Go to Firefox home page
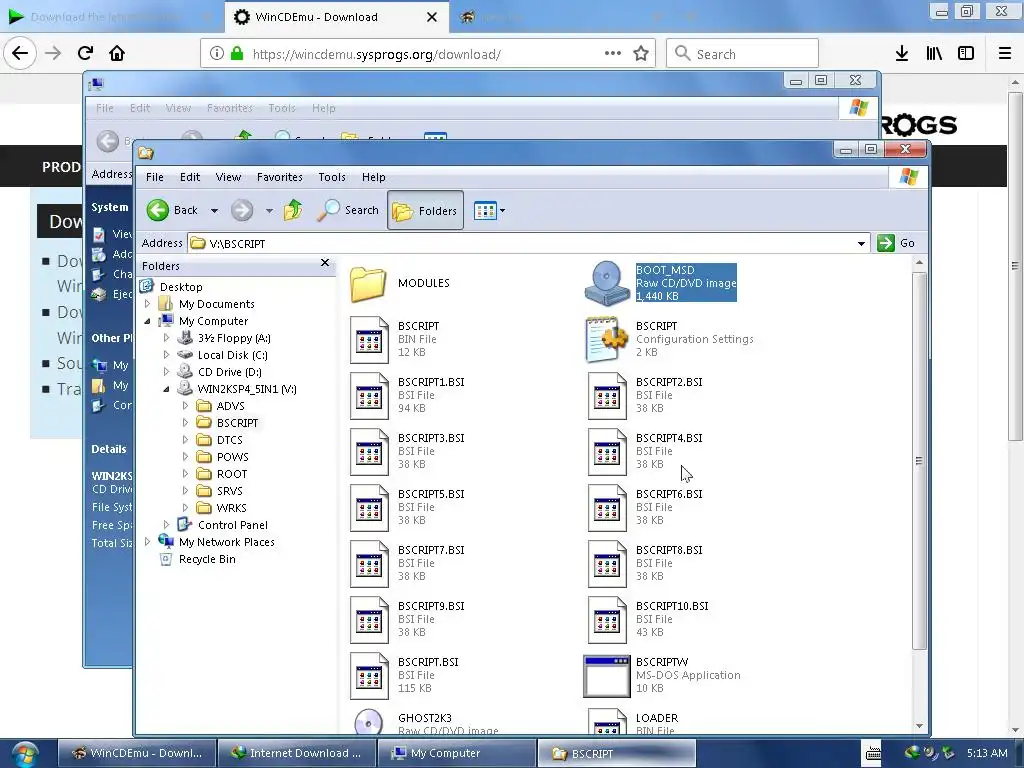The image size is (1024, 768). click(117, 53)
